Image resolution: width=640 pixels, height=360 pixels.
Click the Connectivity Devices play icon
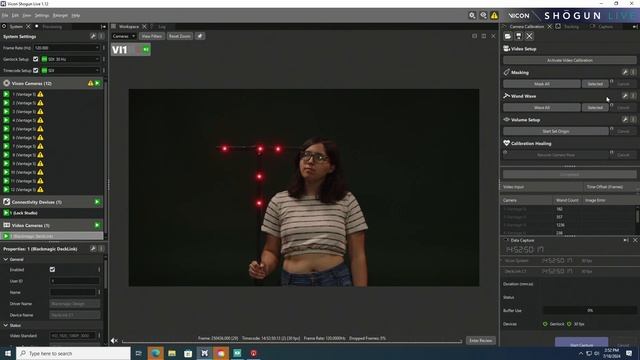(x=97, y=202)
